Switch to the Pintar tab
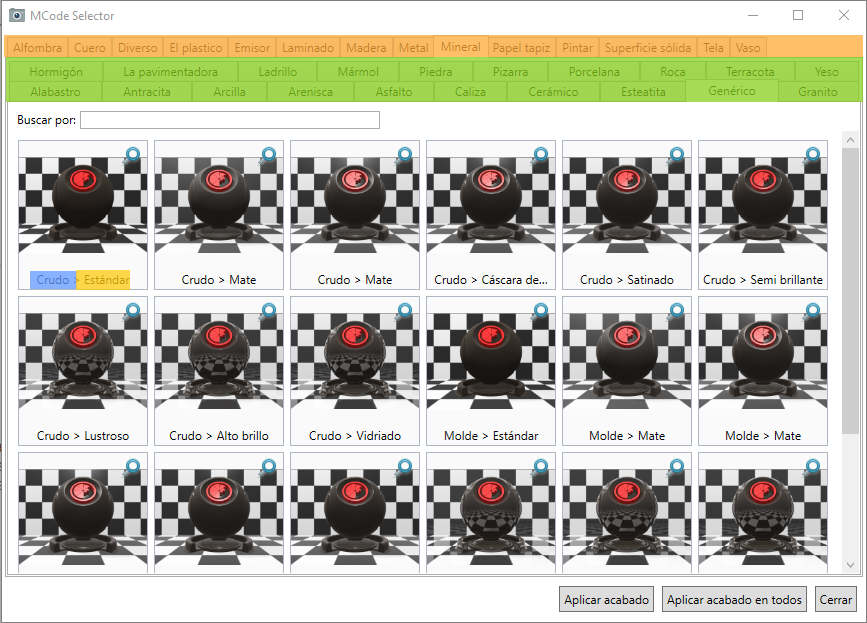The width and height of the screenshot is (867, 623). point(577,48)
